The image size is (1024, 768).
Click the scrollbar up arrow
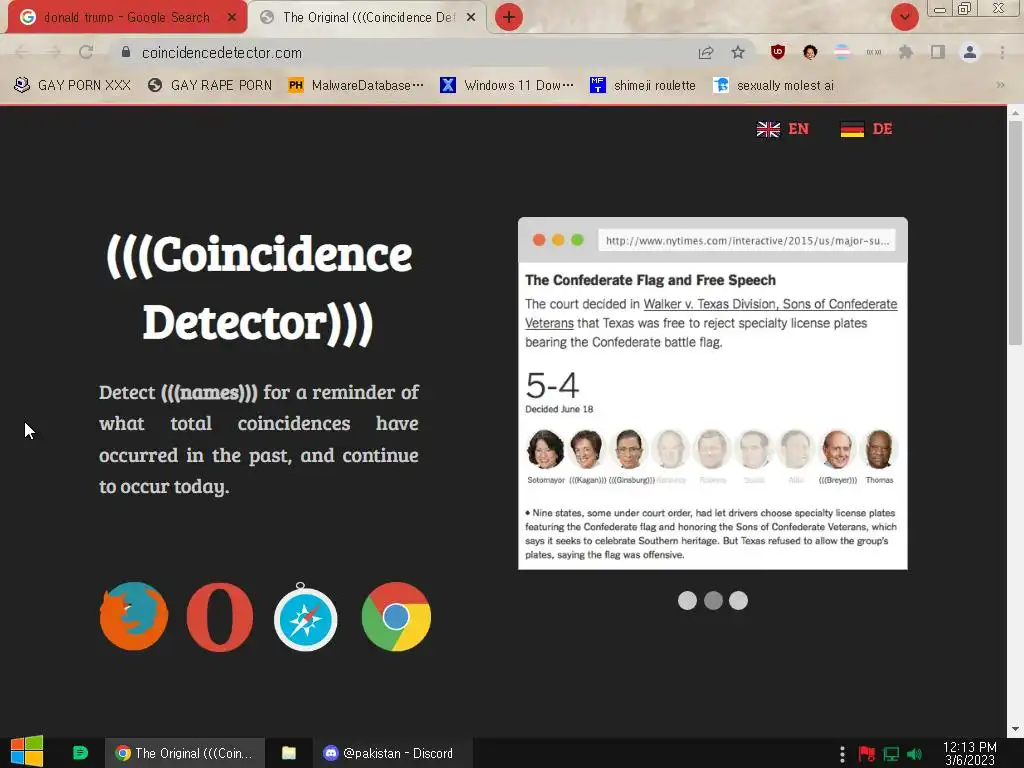point(1015,113)
